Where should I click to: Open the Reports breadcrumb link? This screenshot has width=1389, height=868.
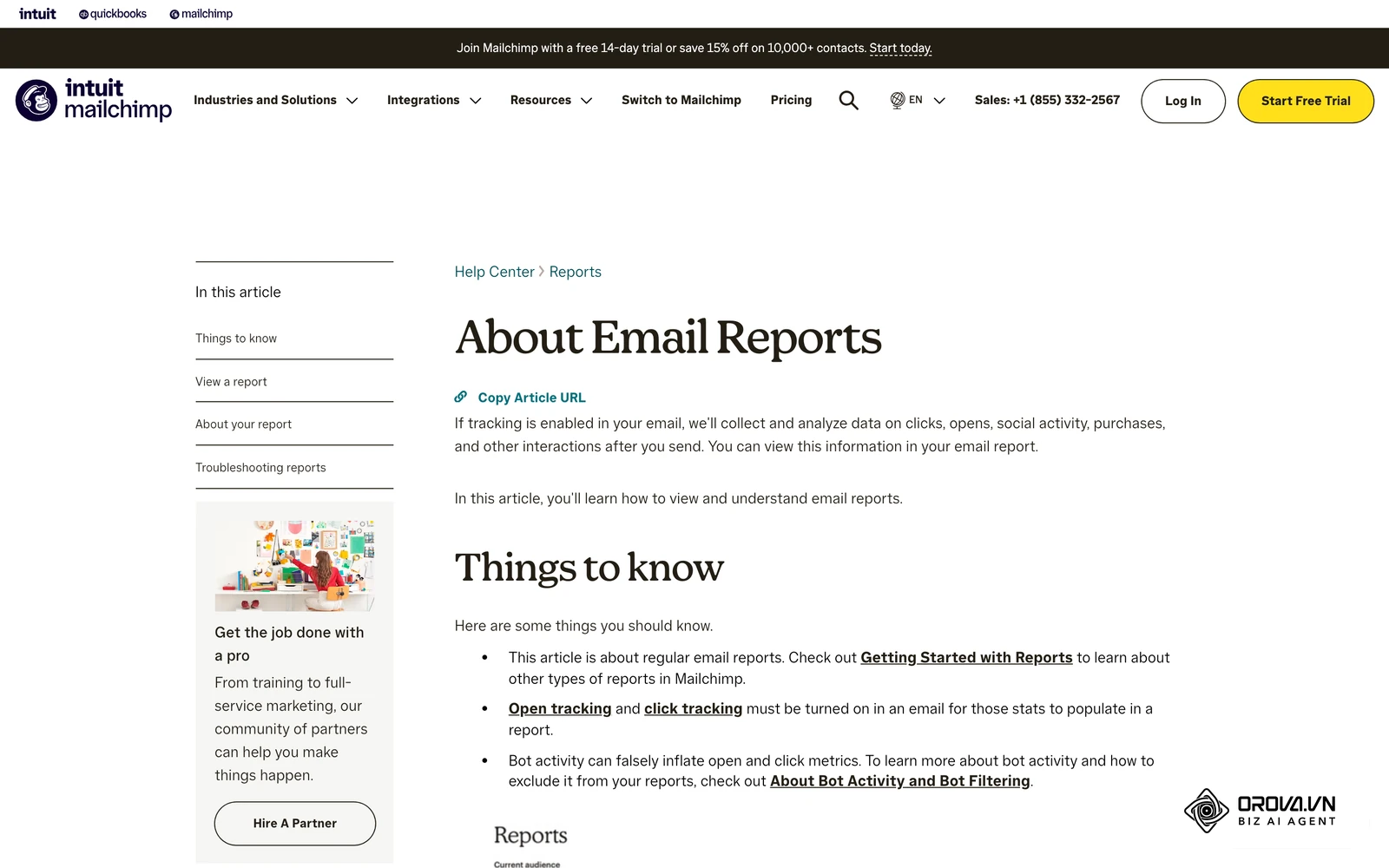(x=575, y=272)
